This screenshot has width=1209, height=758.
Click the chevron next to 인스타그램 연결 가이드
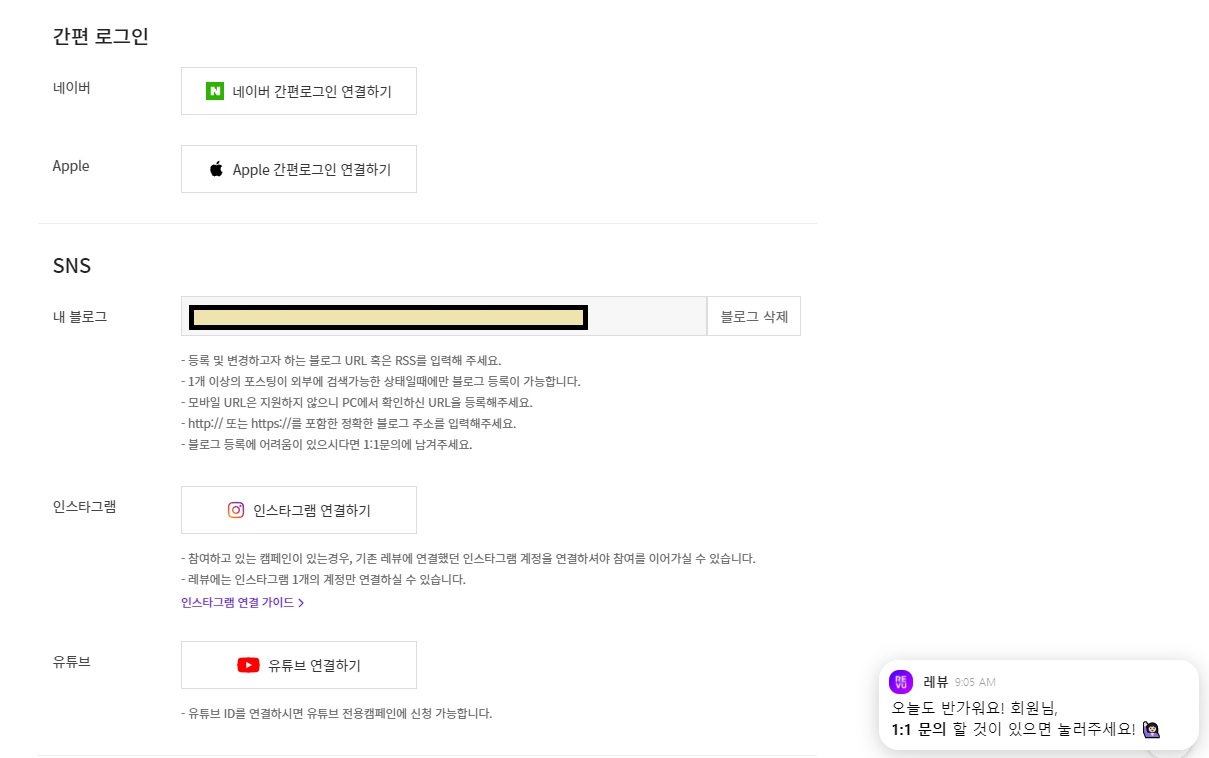(303, 602)
